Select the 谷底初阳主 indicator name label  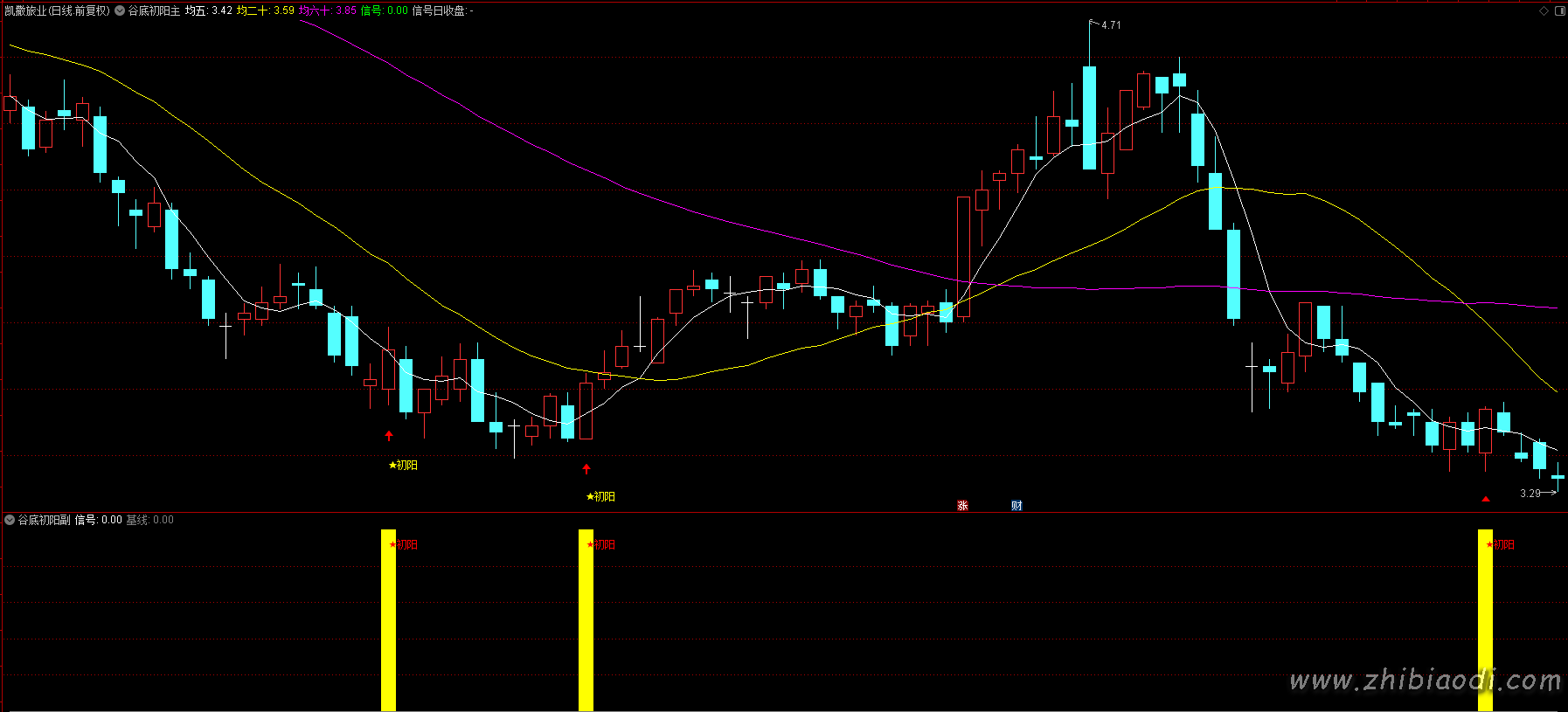coord(154,10)
